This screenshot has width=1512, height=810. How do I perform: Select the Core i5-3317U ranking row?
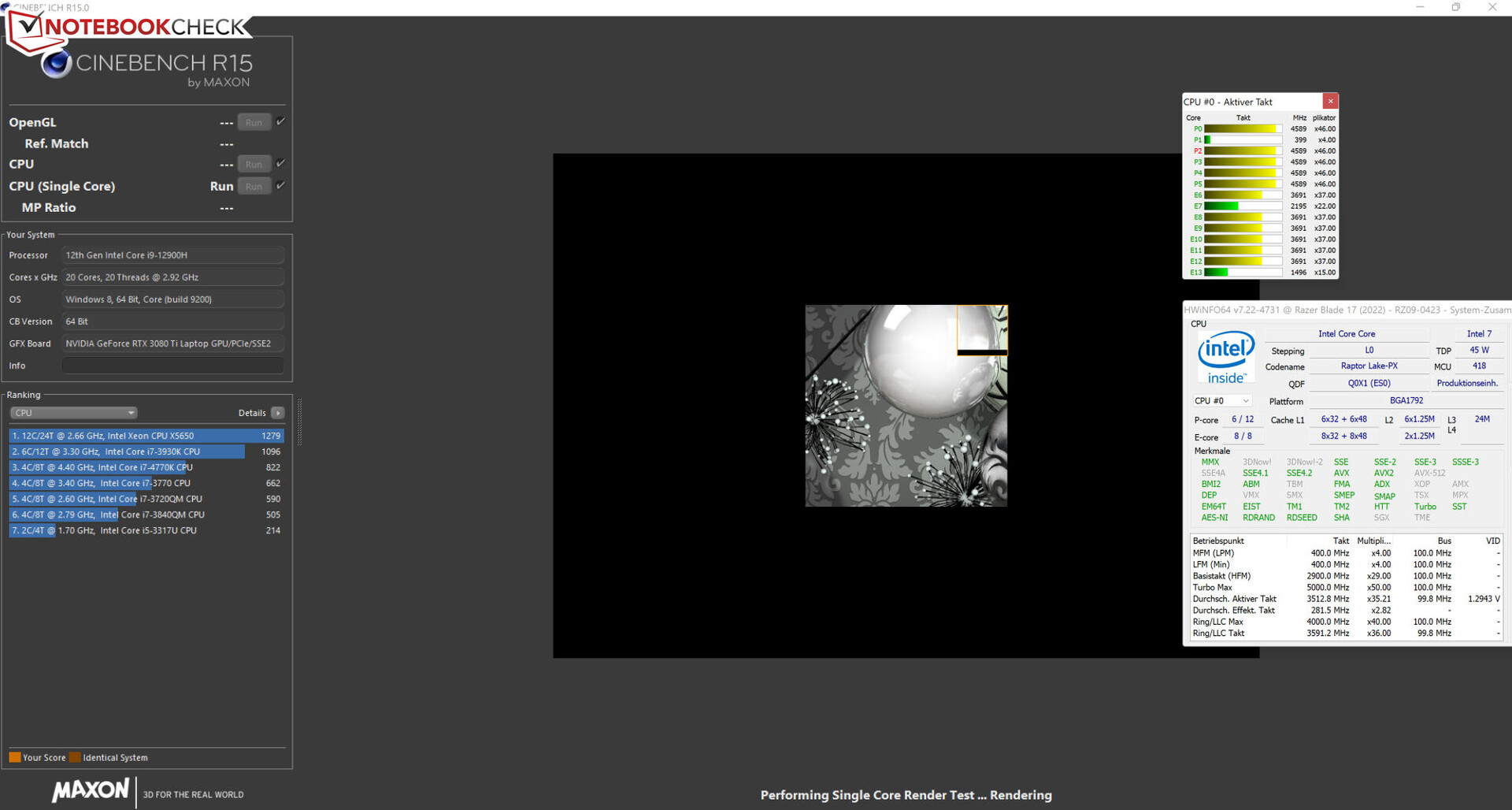coord(146,530)
